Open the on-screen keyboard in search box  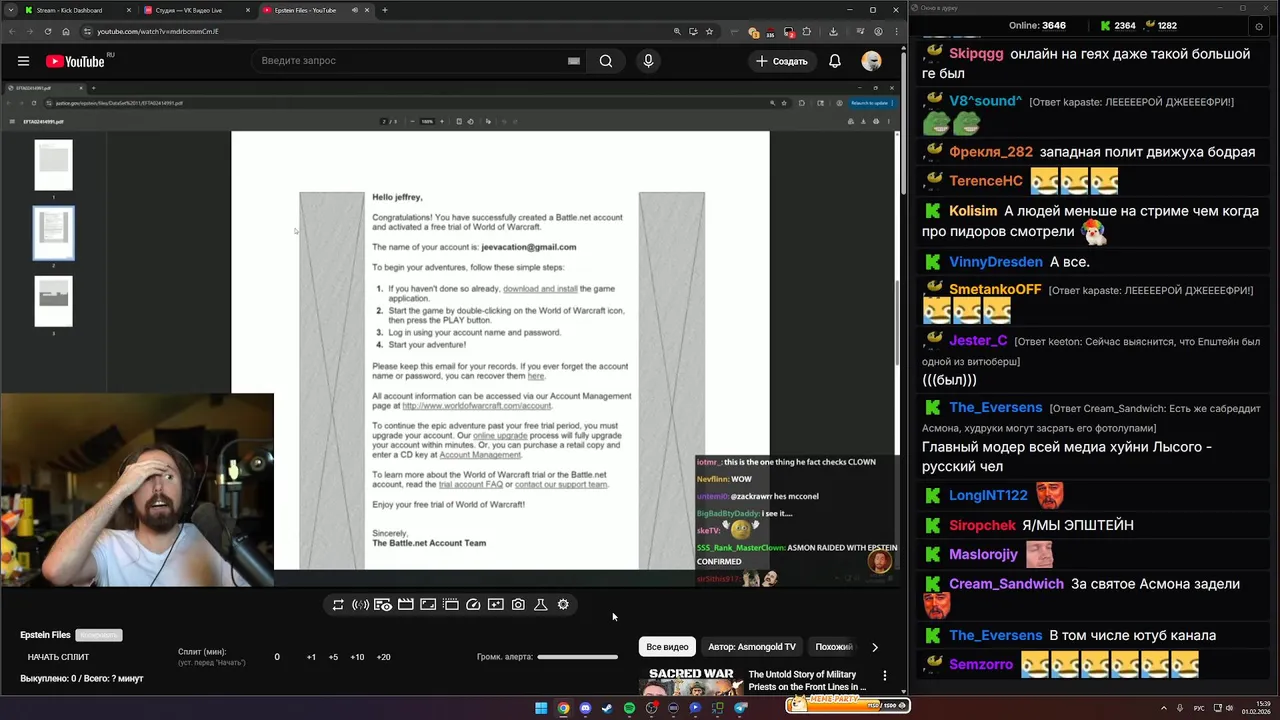point(574,61)
